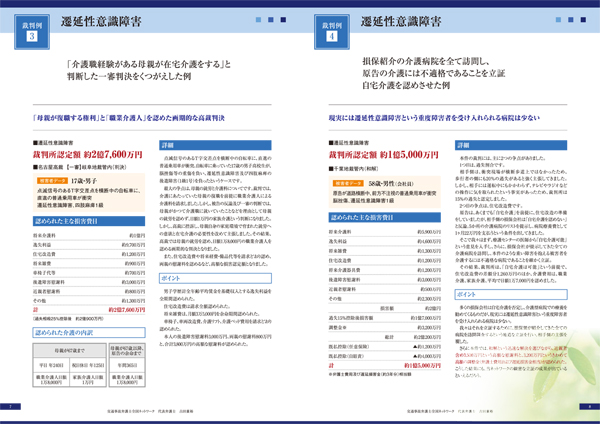
Task: Click case 4 red total 約1億5,000万円 in table
Action: [422, 366]
